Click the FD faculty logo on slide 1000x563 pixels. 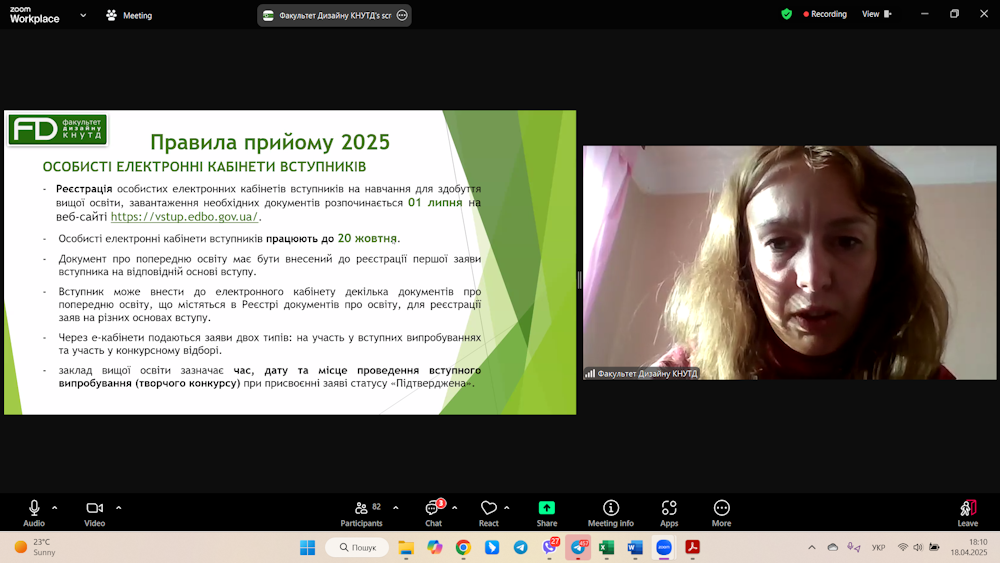click(x=57, y=130)
